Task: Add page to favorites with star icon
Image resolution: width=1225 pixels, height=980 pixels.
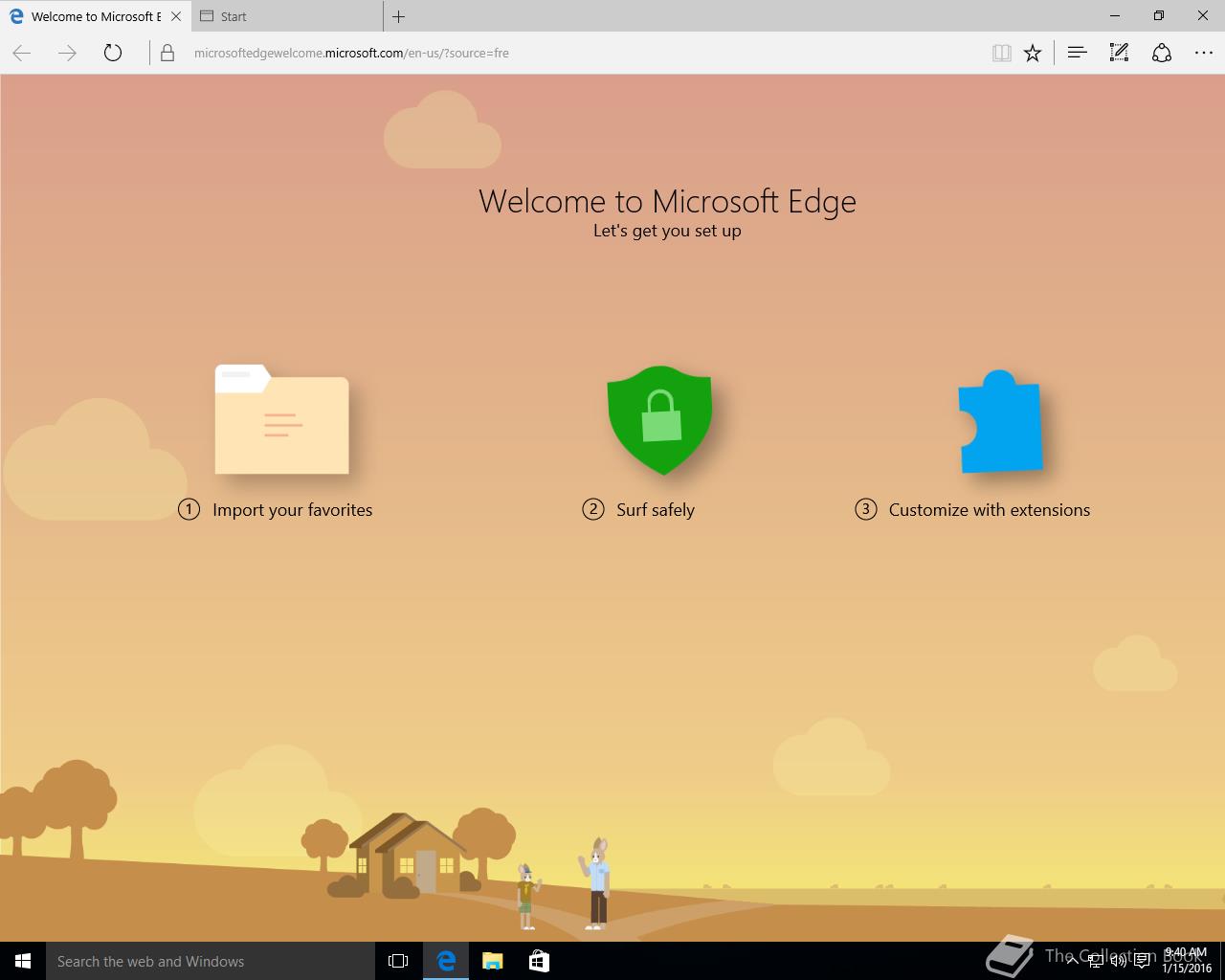Action: (x=1033, y=54)
